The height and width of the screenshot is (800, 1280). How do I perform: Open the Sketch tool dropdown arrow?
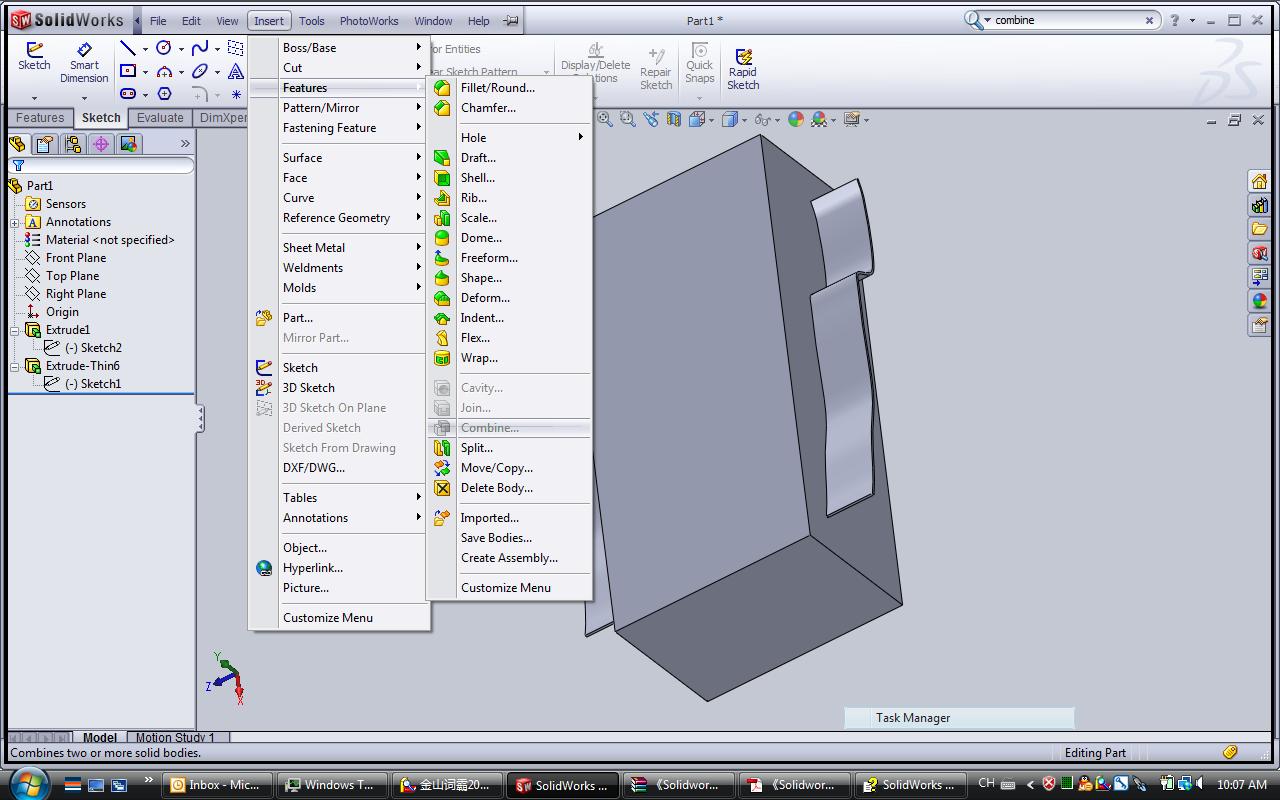click(x=34, y=98)
